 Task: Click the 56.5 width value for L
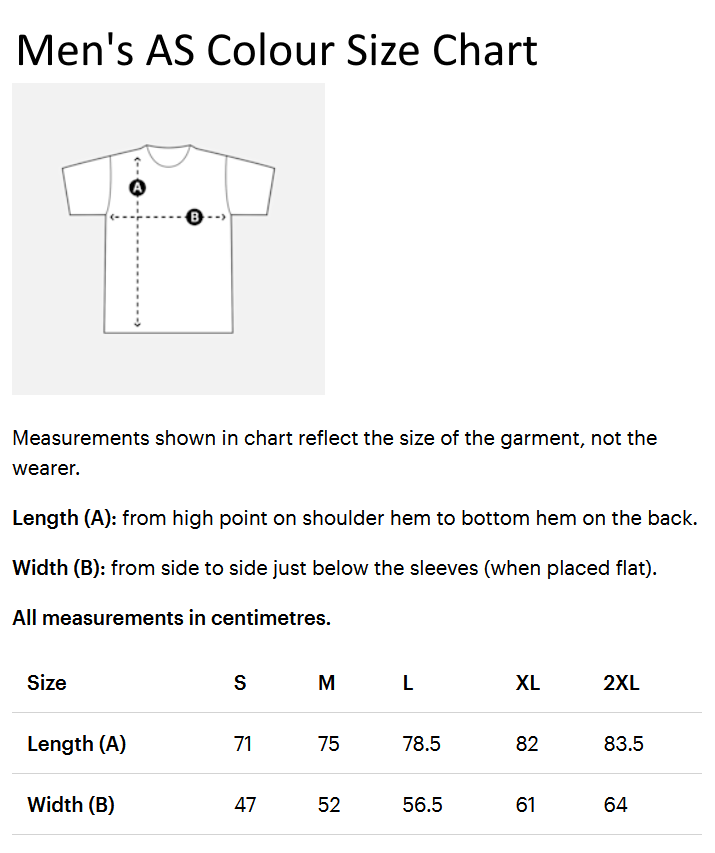pyautogui.click(x=421, y=805)
